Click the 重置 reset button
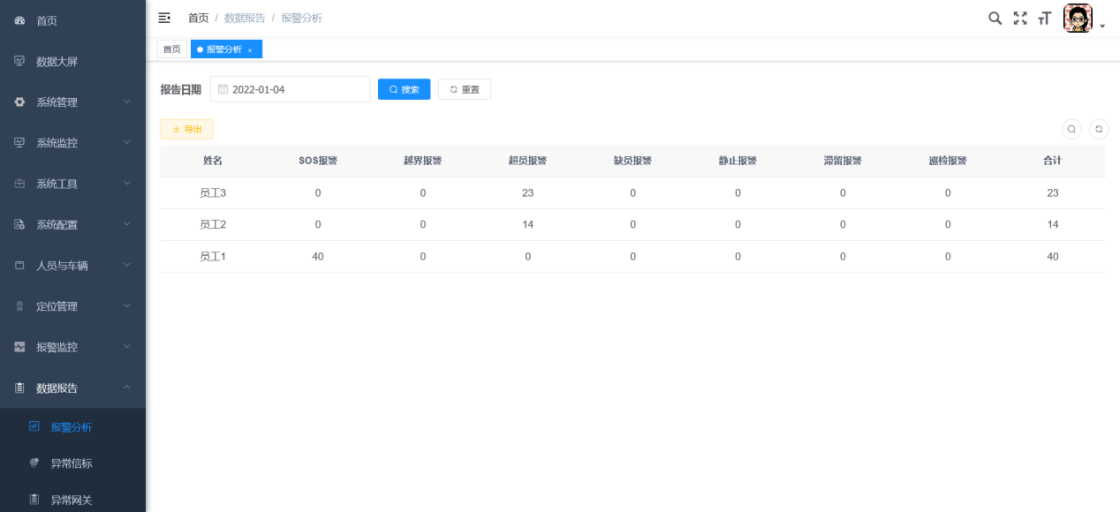 point(464,89)
